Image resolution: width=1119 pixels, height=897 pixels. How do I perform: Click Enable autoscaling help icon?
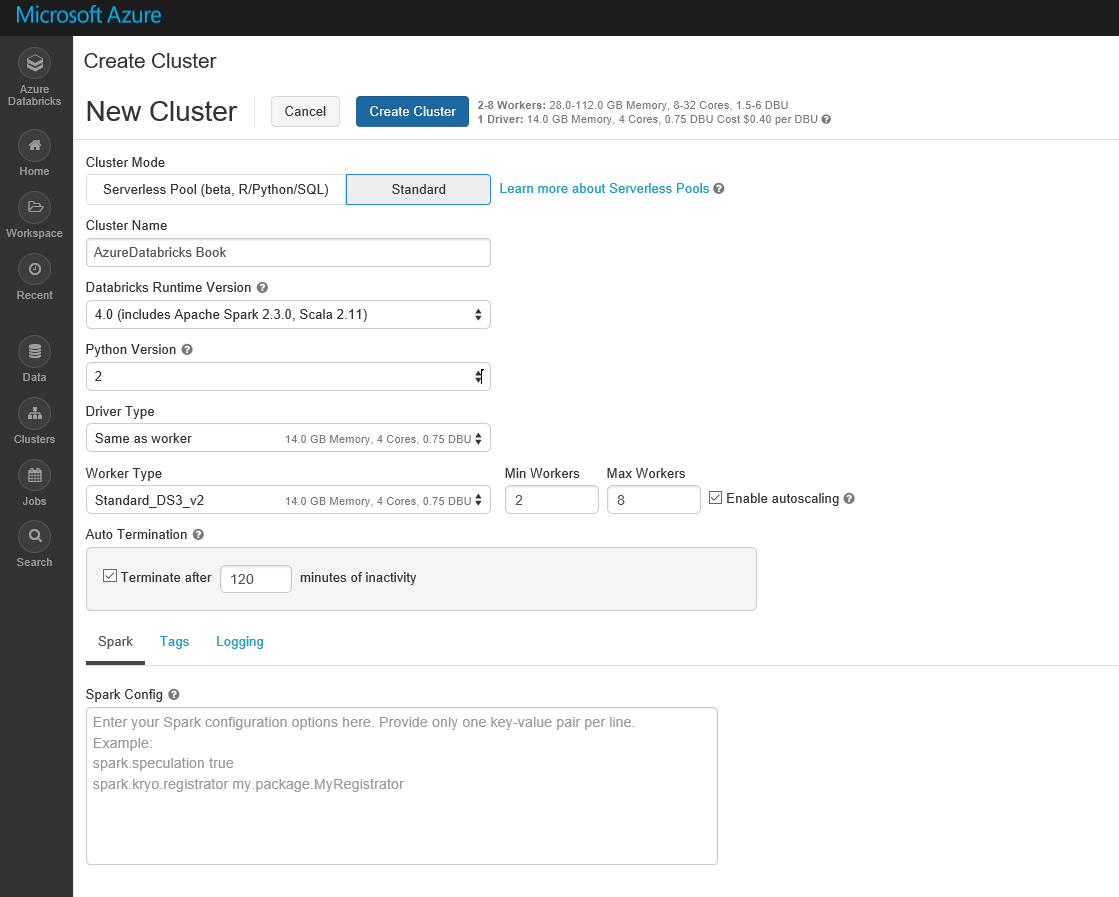pos(849,499)
